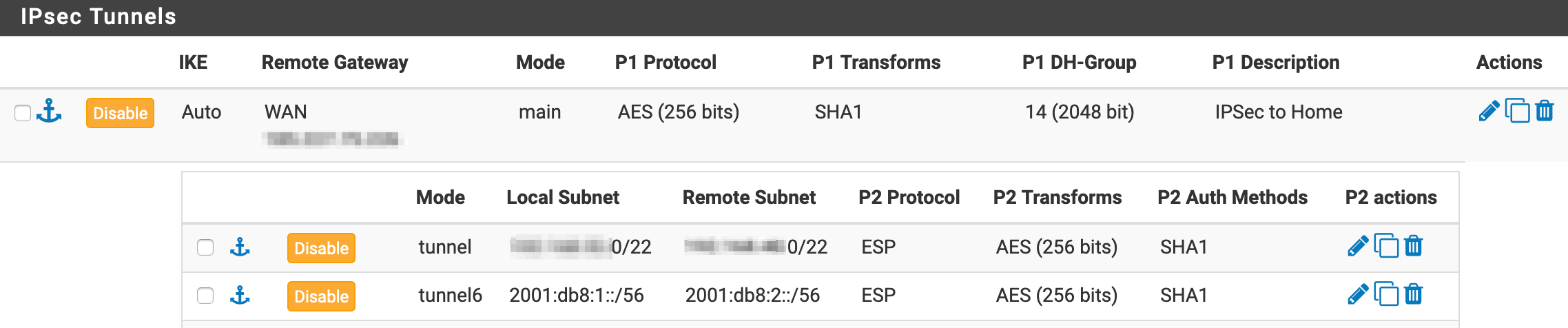Delete the IPv4 tunnel phase 2 entry
The image size is (1568, 328).
coord(1414,246)
